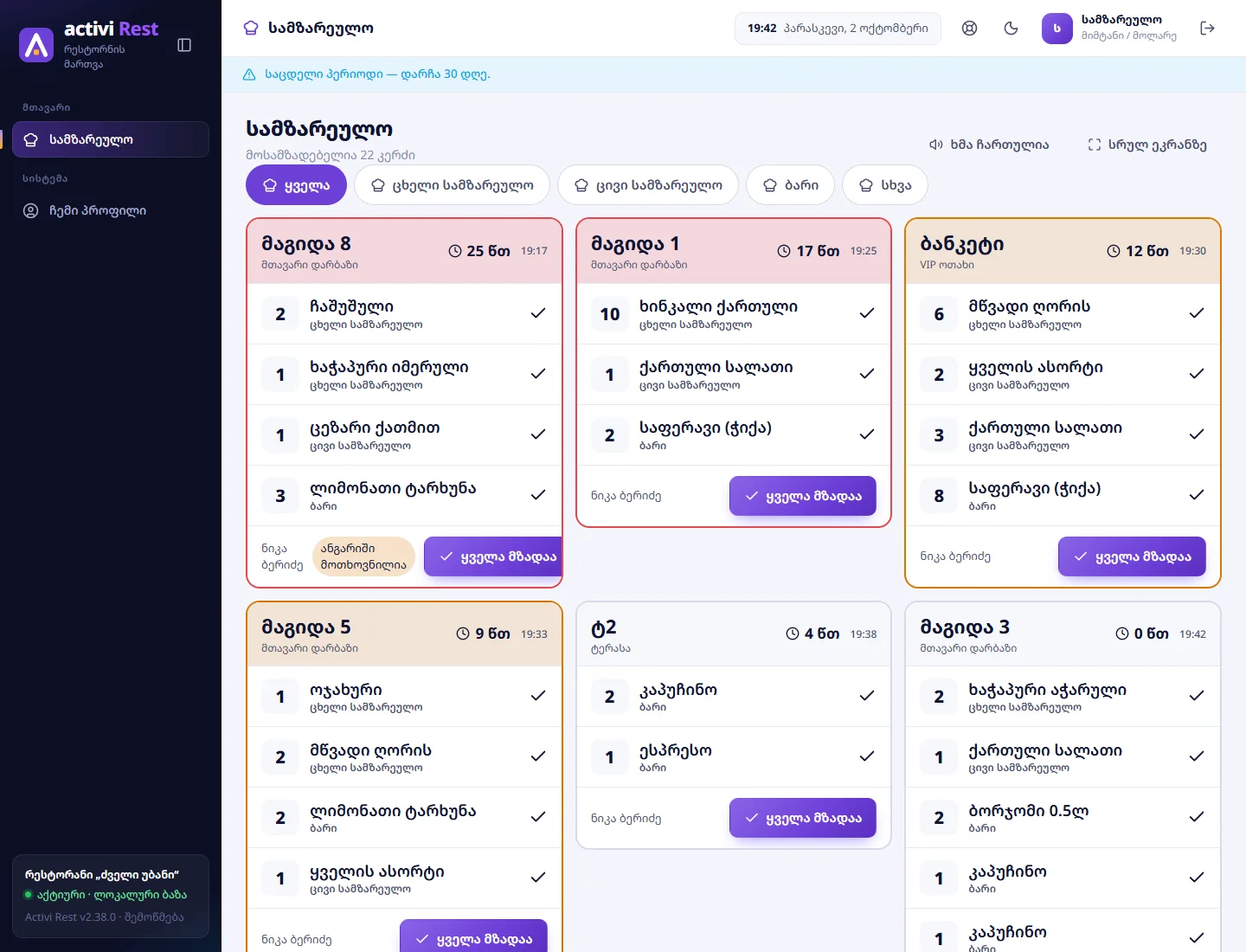Viewport: 1246px width, 952px height.
Task: Mark all ready for ბანკეტი
Action: click(x=1132, y=556)
